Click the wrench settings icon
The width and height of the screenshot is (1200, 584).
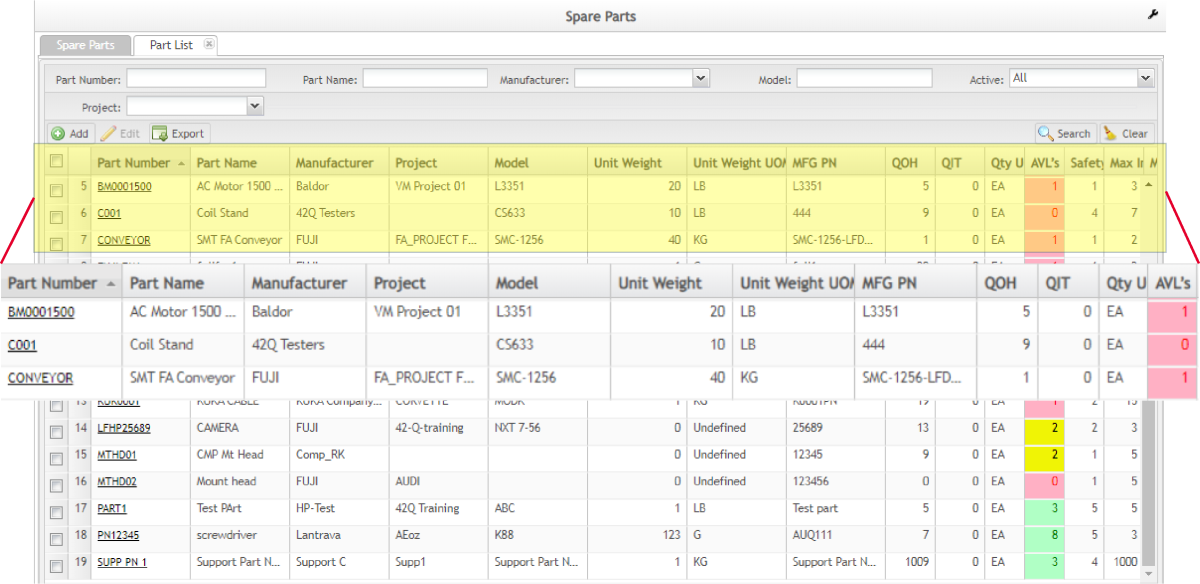point(1153,15)
